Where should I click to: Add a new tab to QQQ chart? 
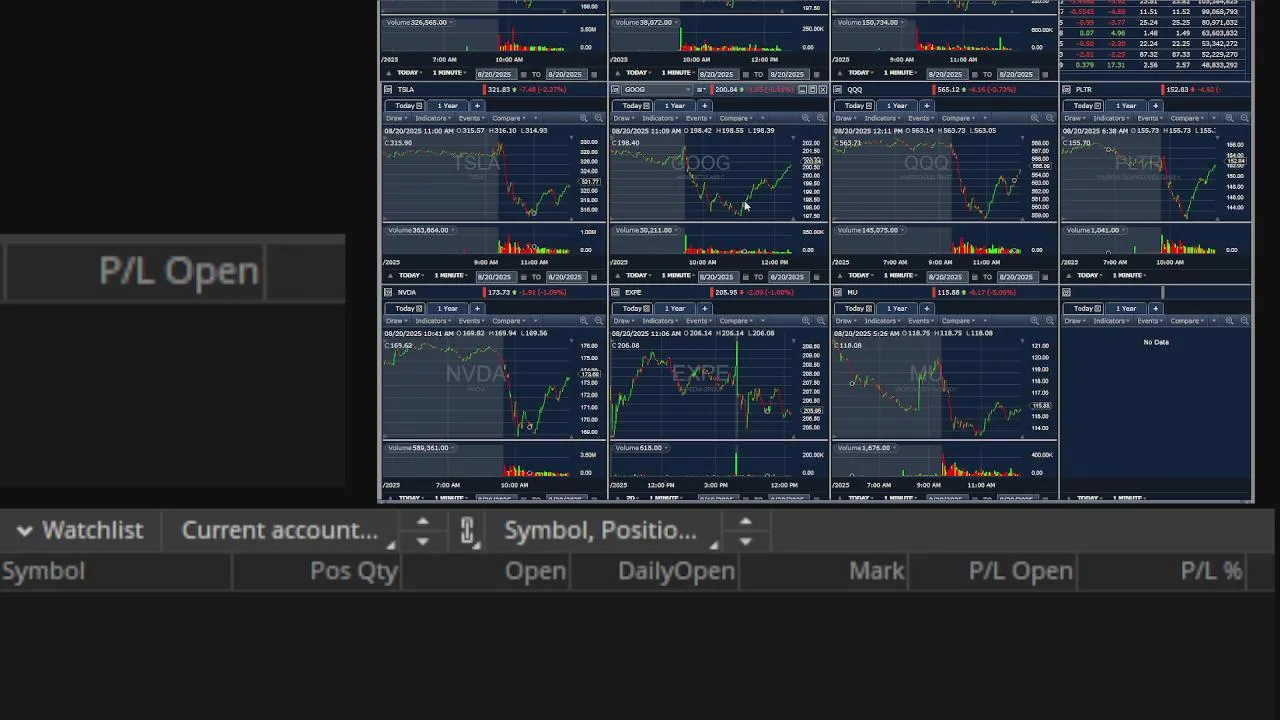click(927, 105)
